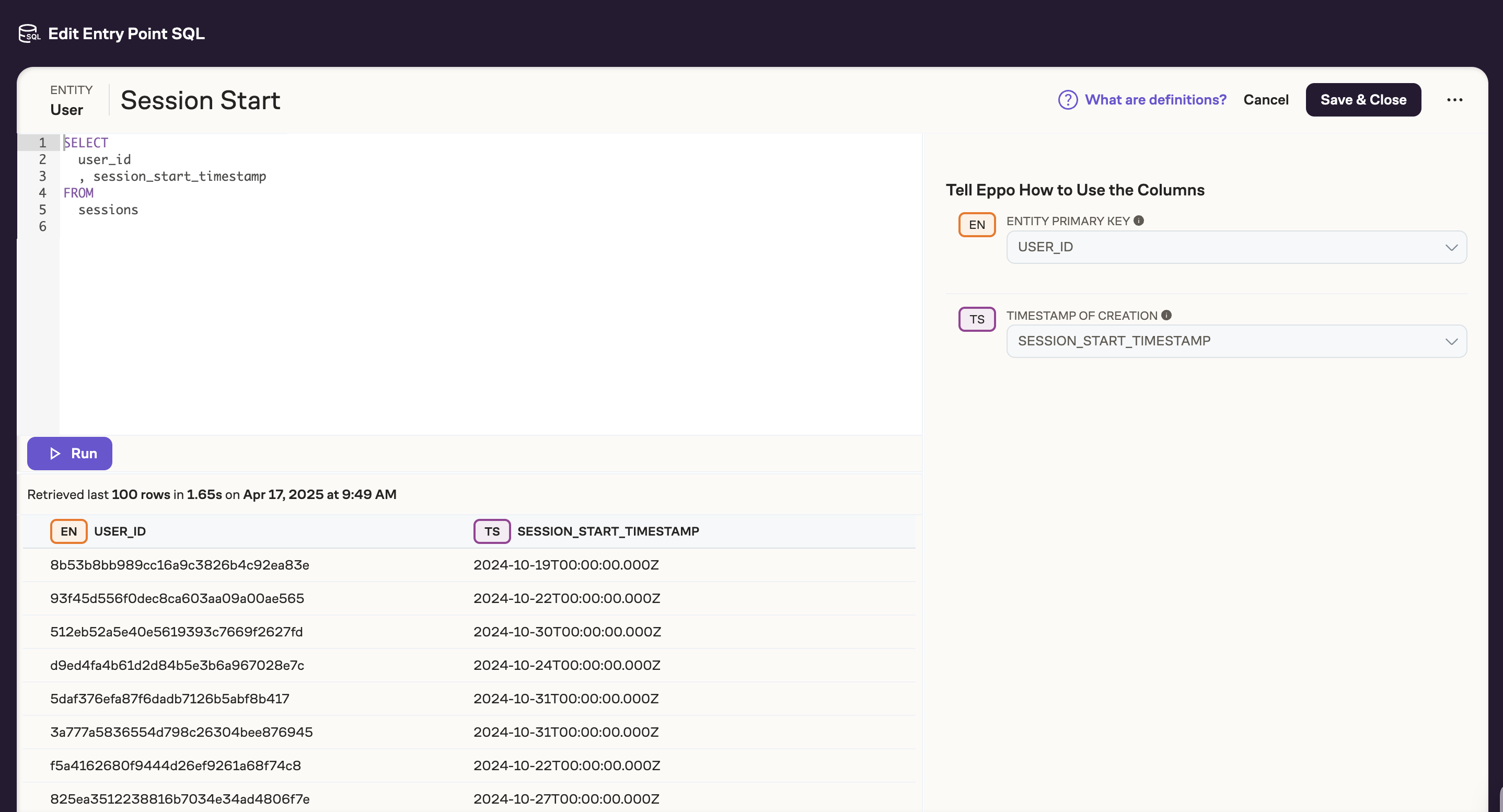The height and width of the screenshot is (812, 1503).
Task: Click info icon beside Entity Primary Key
Action: coord(1138,221)
